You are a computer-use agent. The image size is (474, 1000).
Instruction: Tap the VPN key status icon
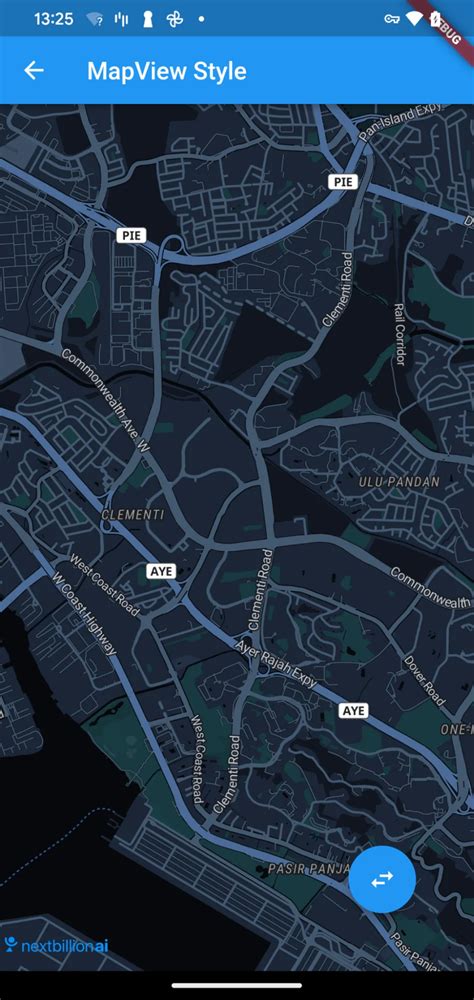[392, 19]
